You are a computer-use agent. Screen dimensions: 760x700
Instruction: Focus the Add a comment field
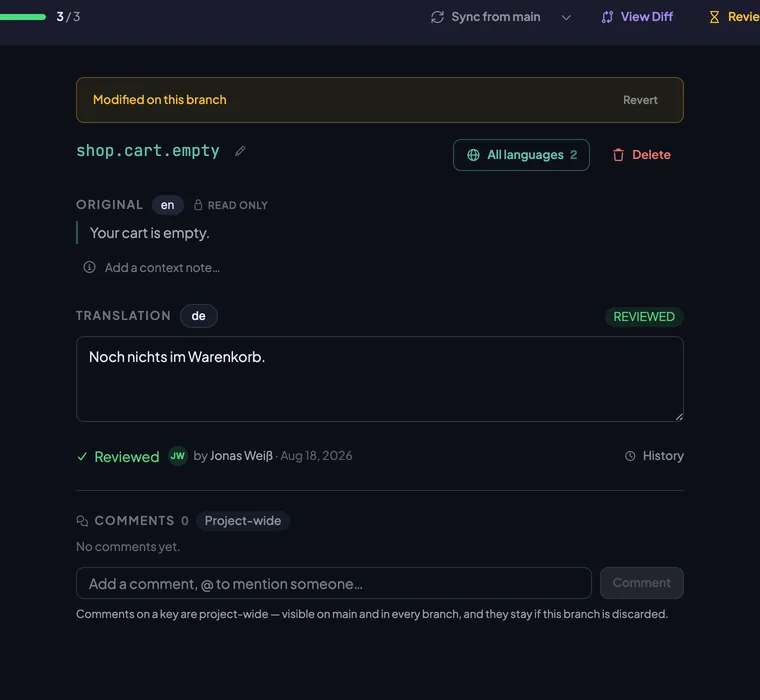pyautogui.click(x=333, y=583)
